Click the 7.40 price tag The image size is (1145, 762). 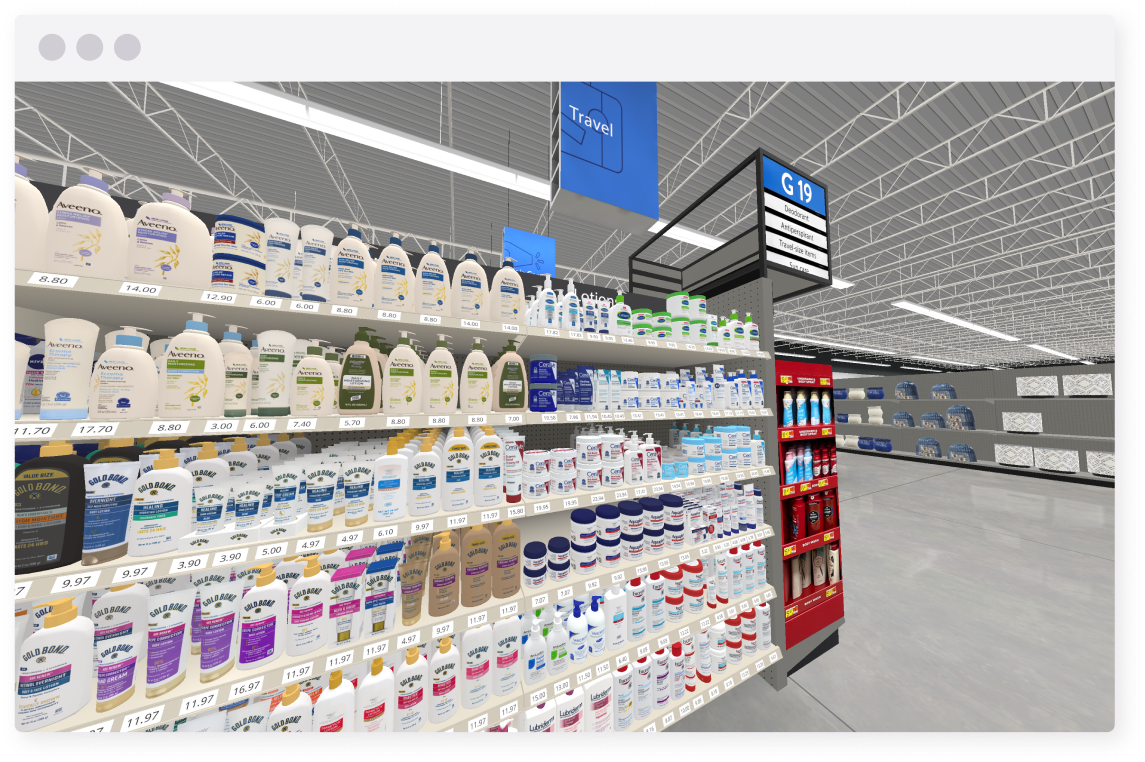click(x=301, y=424)
